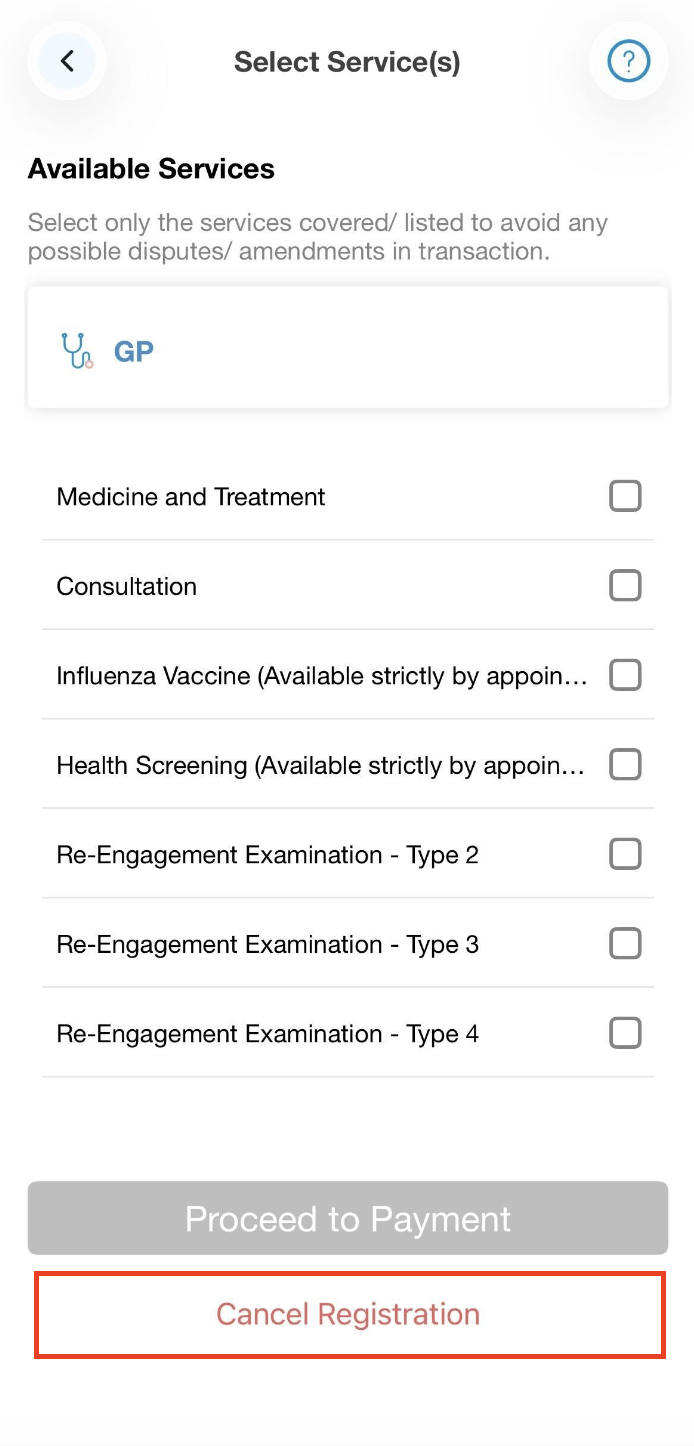694x1446 pixels.
Task: Check the Medicine and Treatment checkbox
Action: point(625,496)
